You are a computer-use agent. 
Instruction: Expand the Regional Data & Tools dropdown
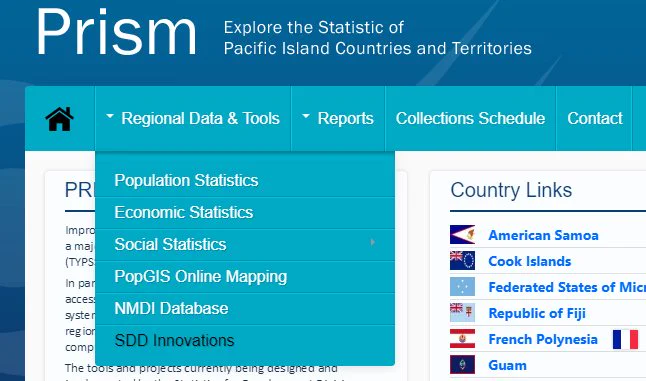tap(193, 119)
